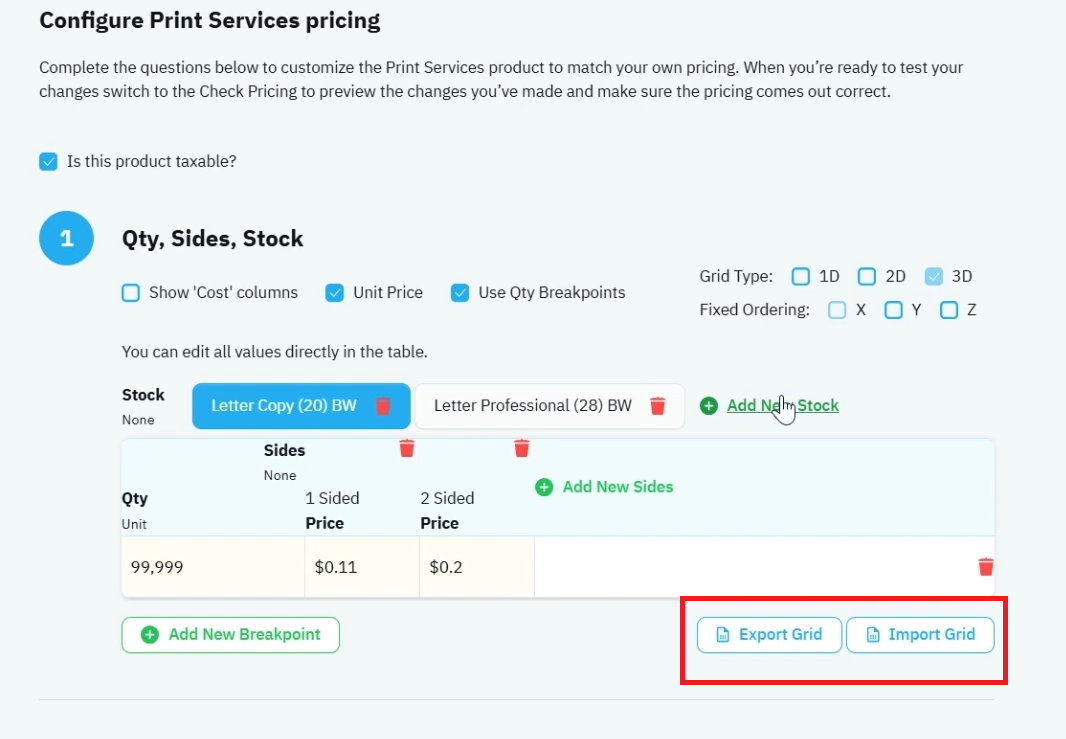
Task: Select 2D grid type checkbox
Action: 867,277
